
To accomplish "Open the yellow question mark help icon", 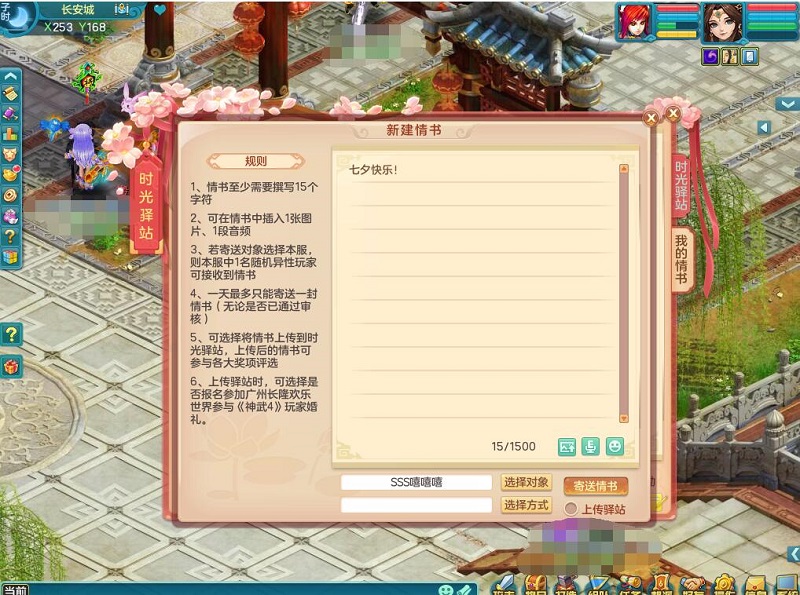I will pyautogui.click(x=11, y=335).
